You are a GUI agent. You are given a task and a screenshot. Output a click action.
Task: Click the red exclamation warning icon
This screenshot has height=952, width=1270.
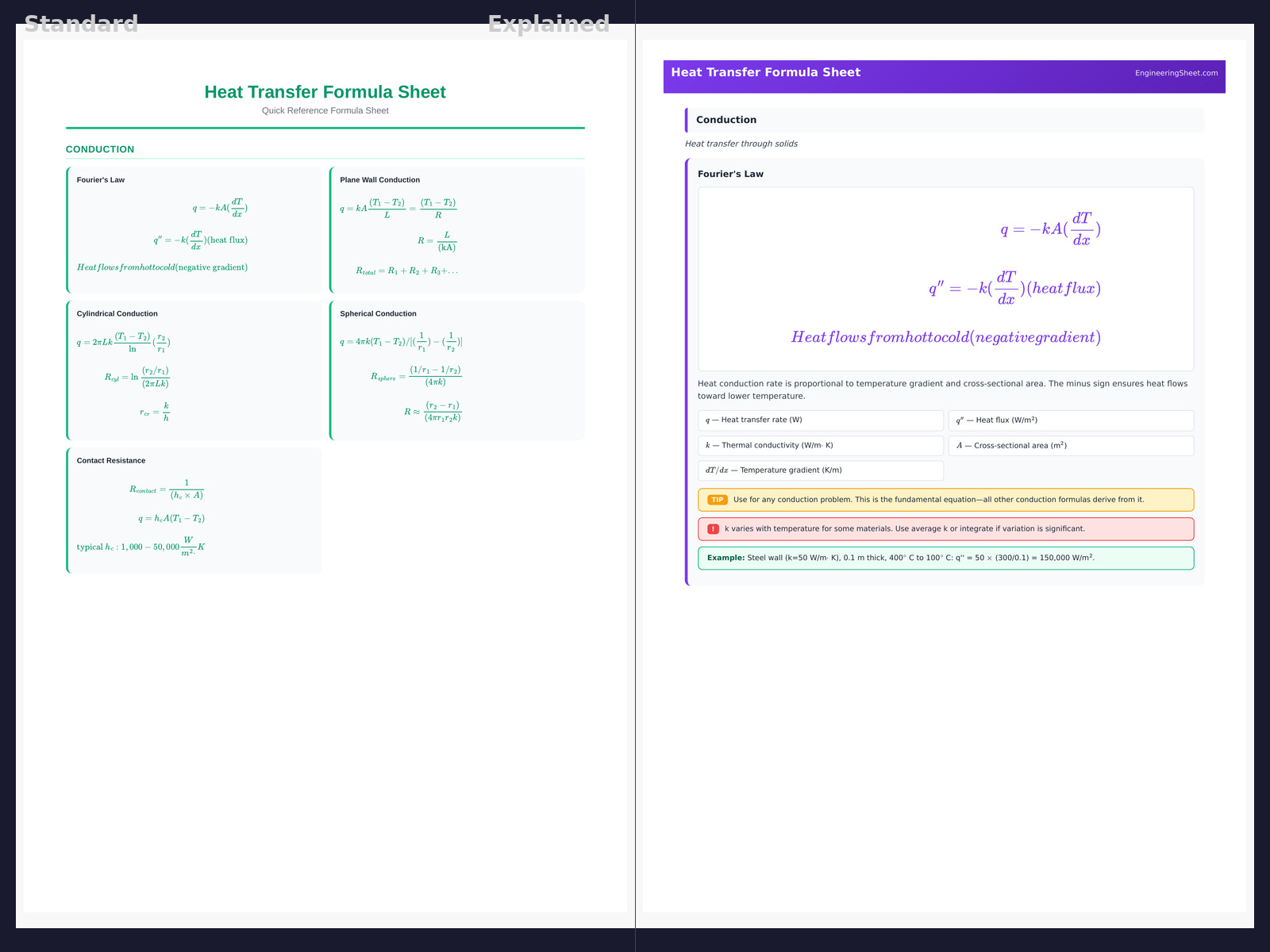pos(713,529)
